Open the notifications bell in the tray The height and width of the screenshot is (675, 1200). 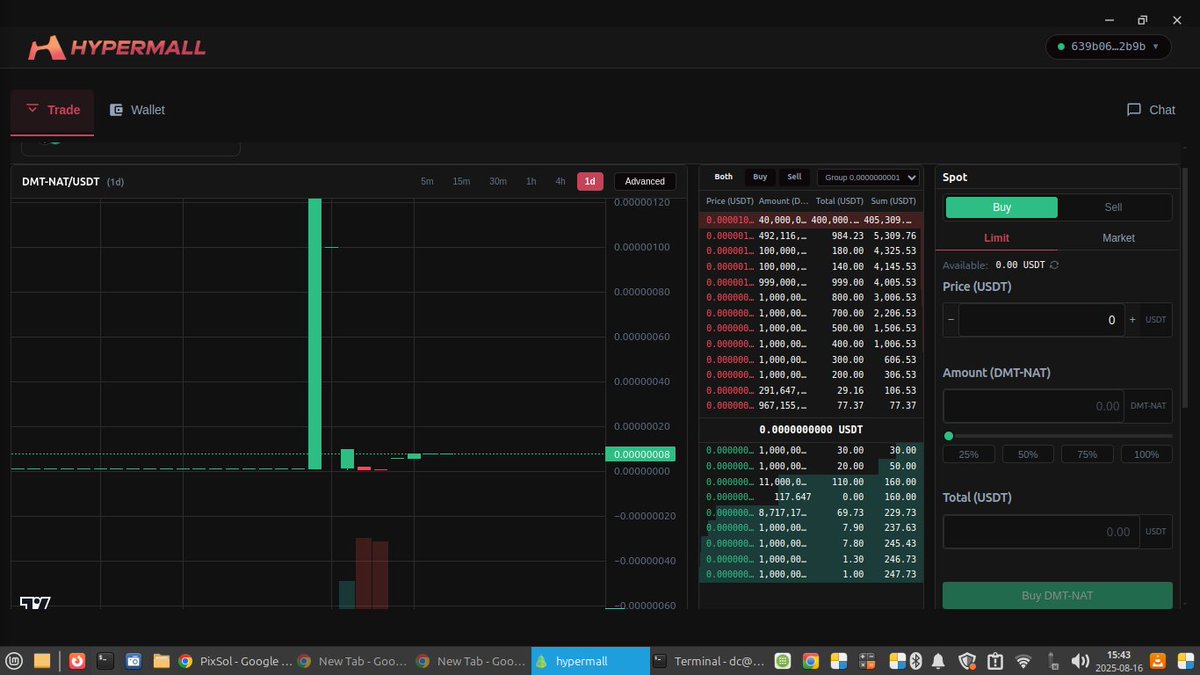939,661
